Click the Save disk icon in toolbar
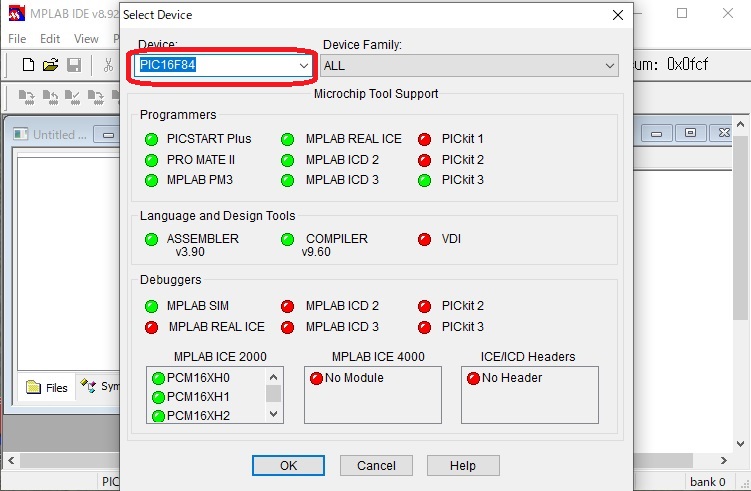 (74, 65)
